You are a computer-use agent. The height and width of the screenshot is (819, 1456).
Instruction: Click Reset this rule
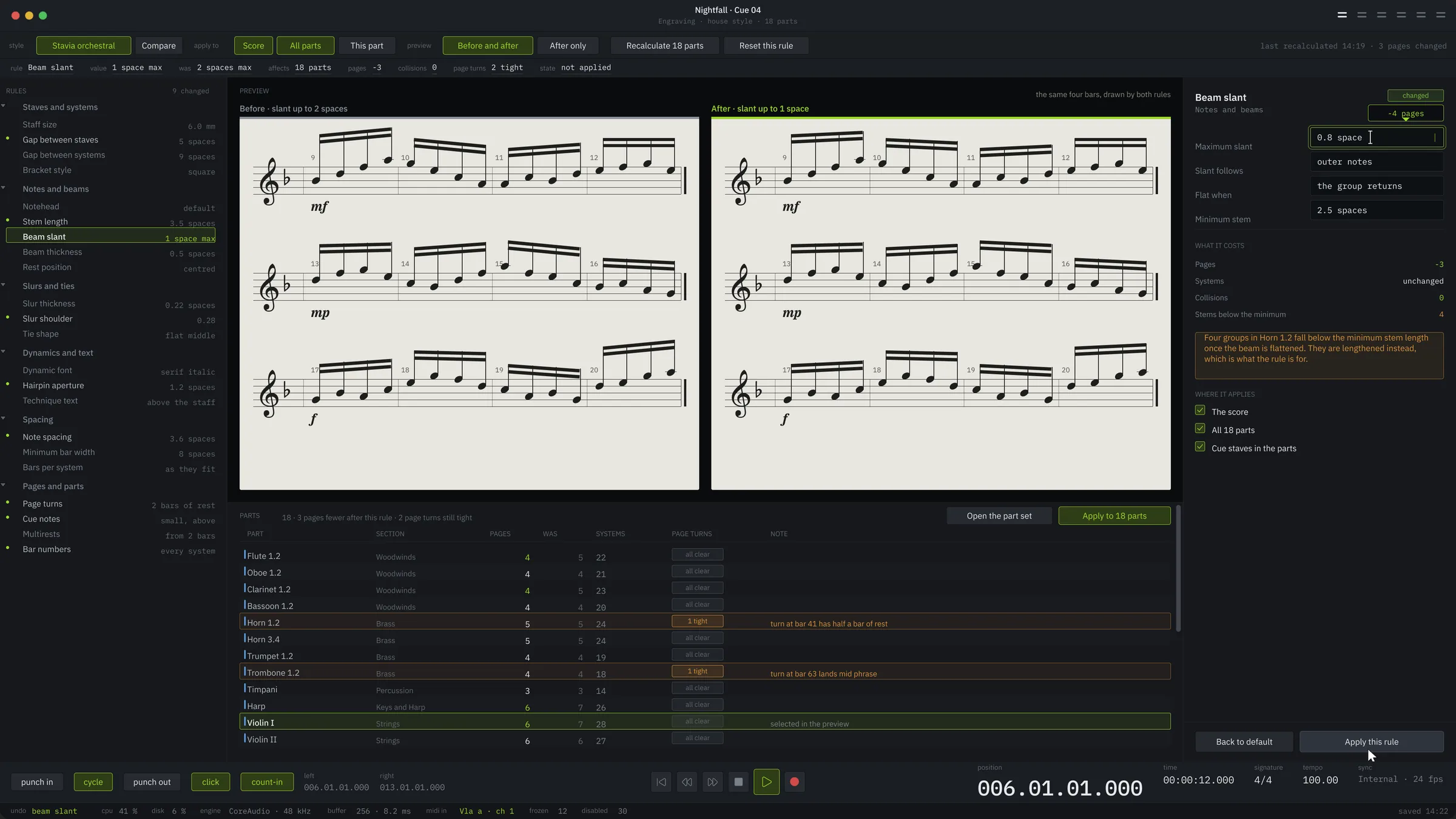(x=766, y=45)
